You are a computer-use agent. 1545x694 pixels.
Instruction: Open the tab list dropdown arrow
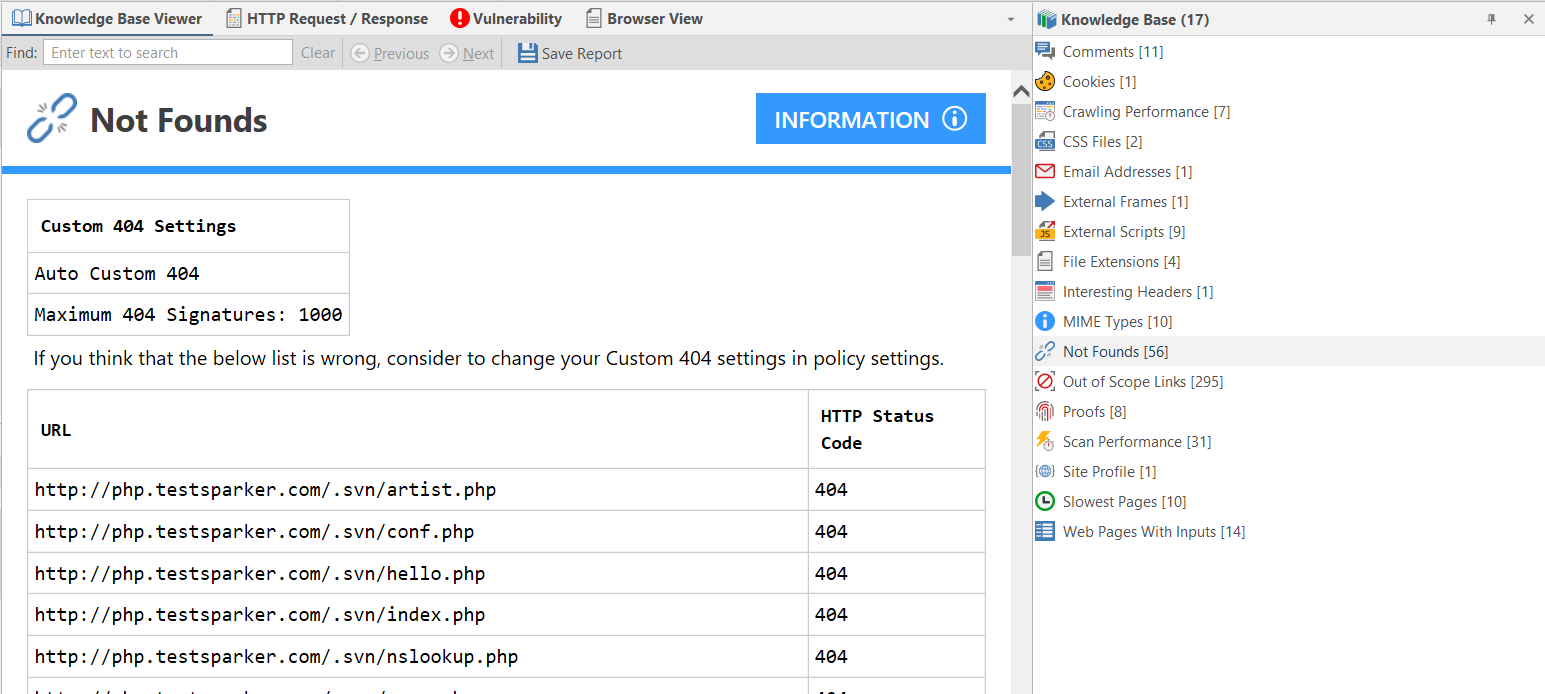pyautogui.click(x=1010, y=18)
